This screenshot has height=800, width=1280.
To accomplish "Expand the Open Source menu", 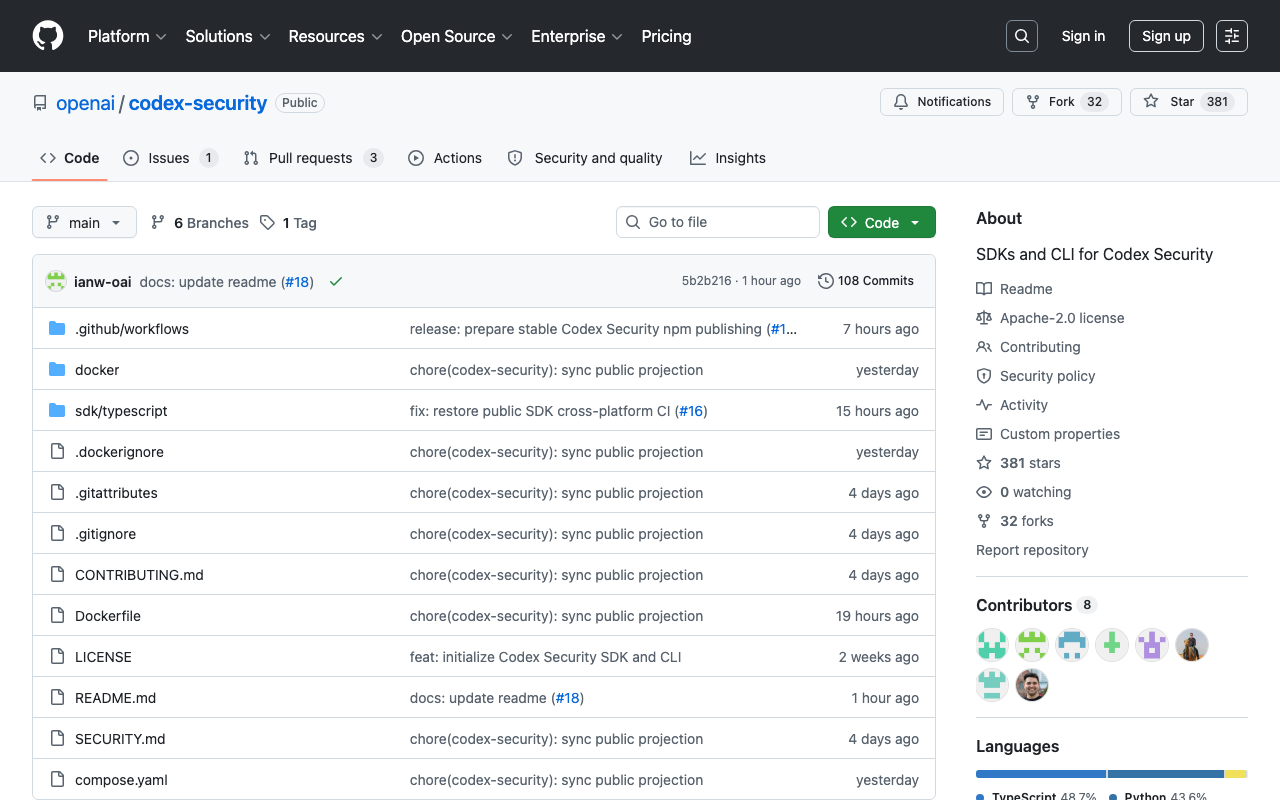I will tap(457, 36).
